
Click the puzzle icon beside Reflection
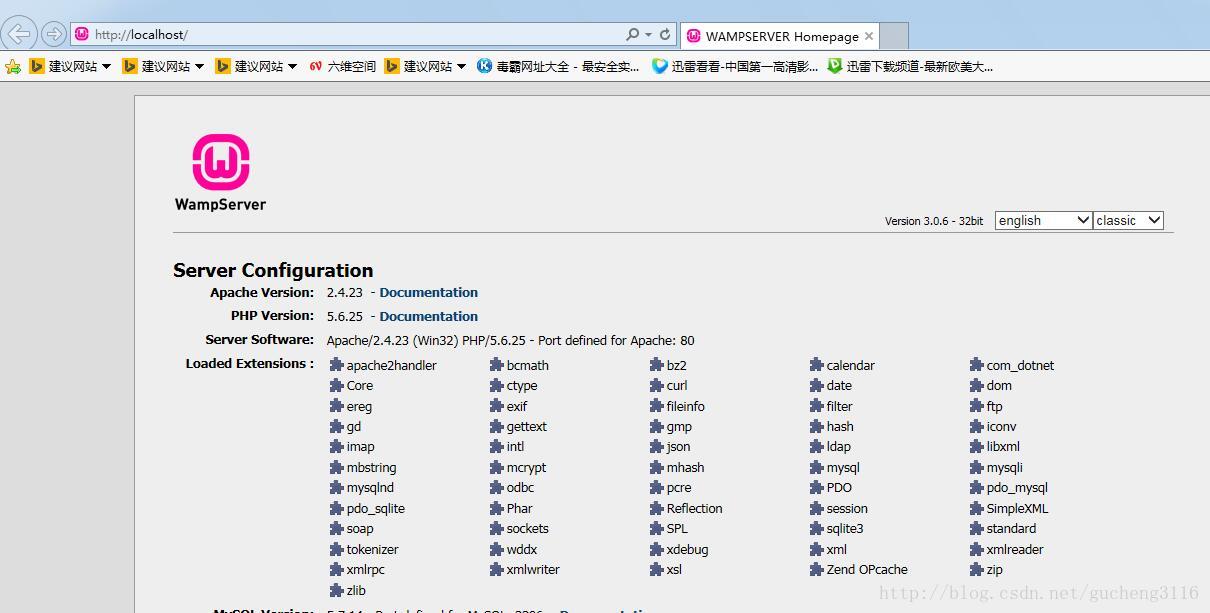[x=657, y=508]
